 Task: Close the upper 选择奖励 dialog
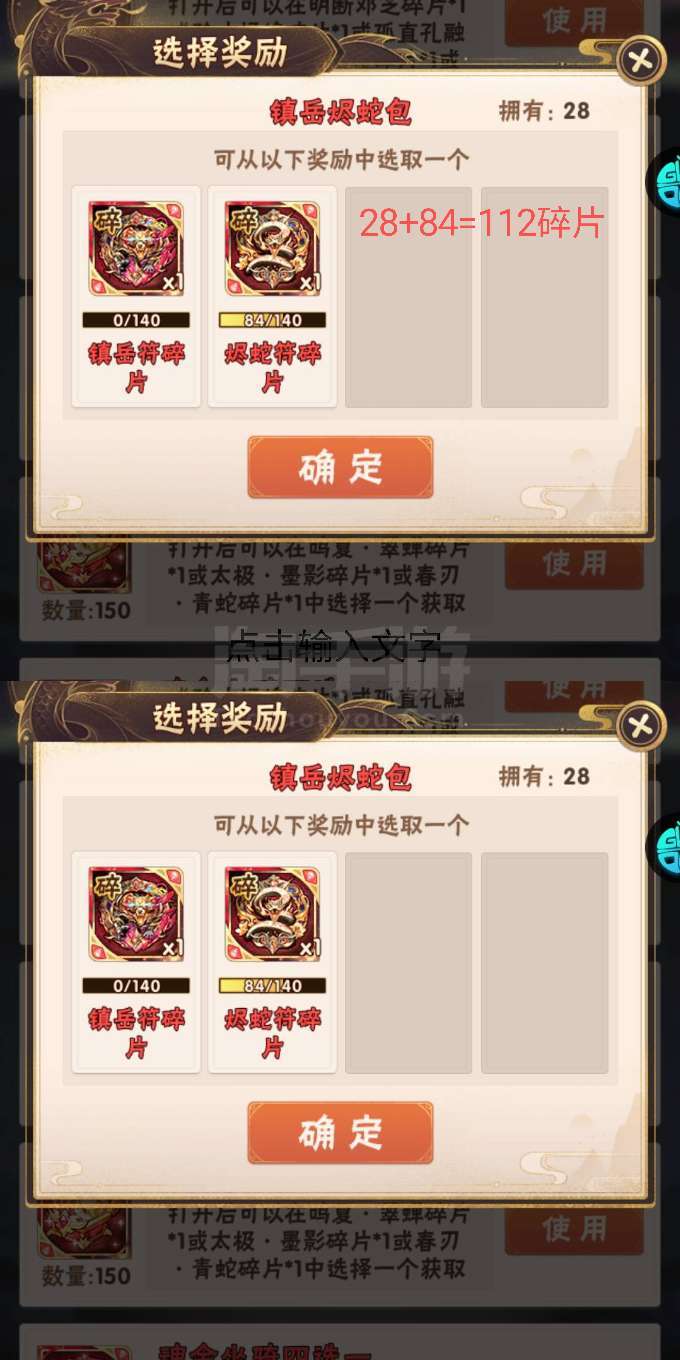coord(640,62)
